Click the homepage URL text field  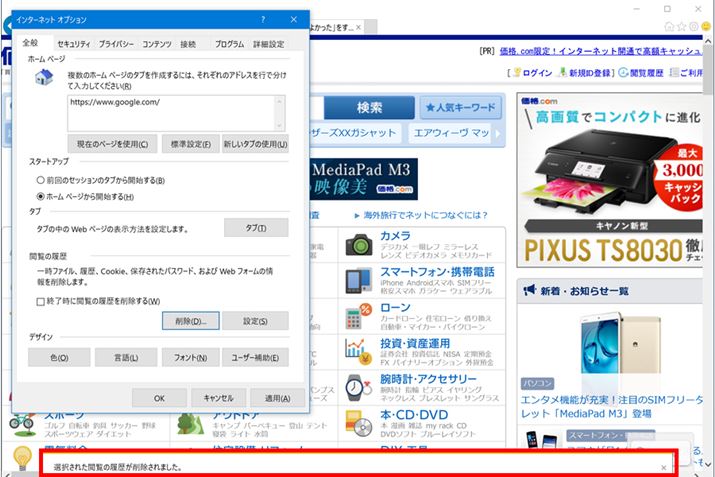point(172,113)
